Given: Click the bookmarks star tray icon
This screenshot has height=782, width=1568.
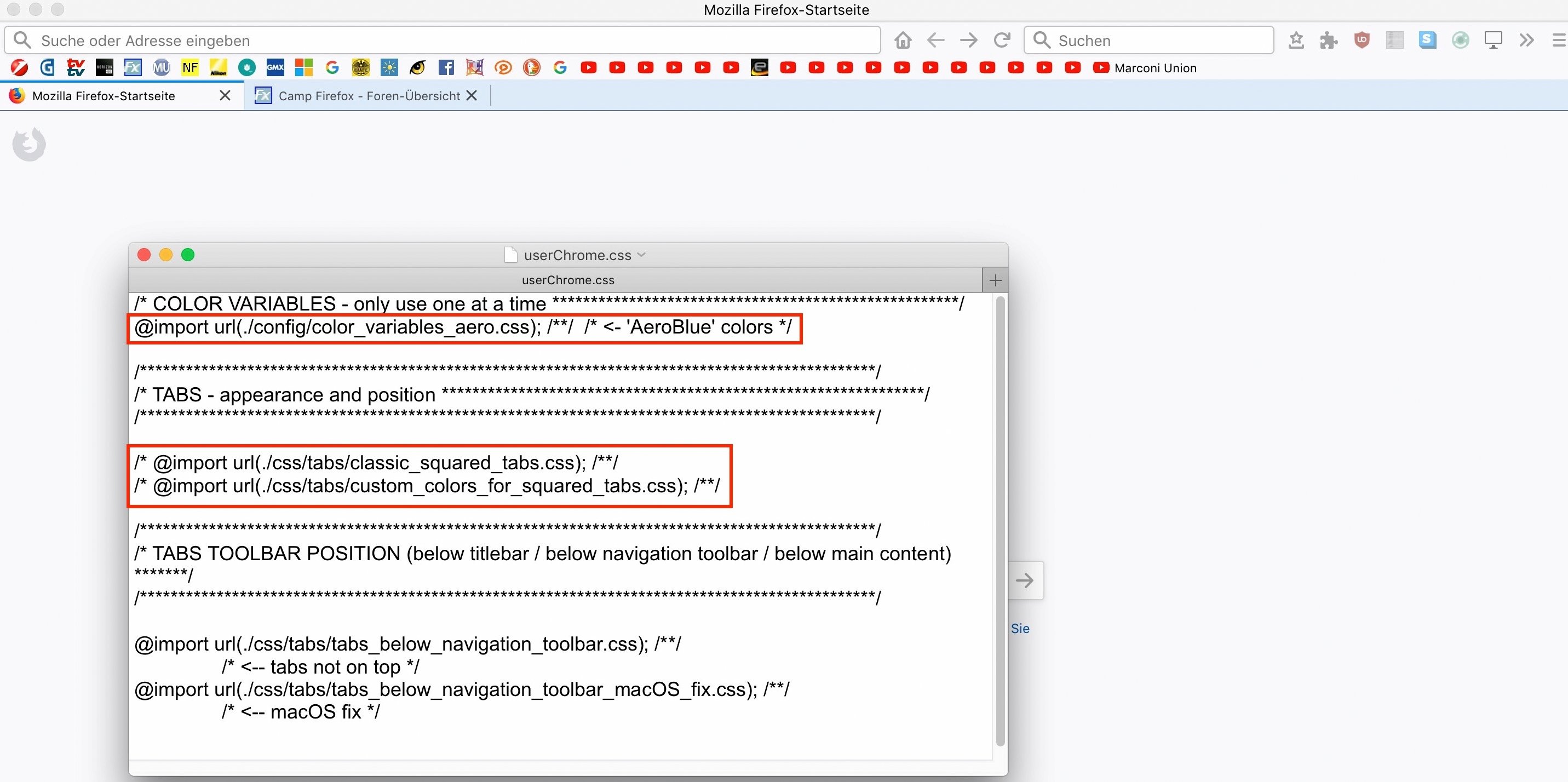Looking at the screenshot, I should (1296, 41).
